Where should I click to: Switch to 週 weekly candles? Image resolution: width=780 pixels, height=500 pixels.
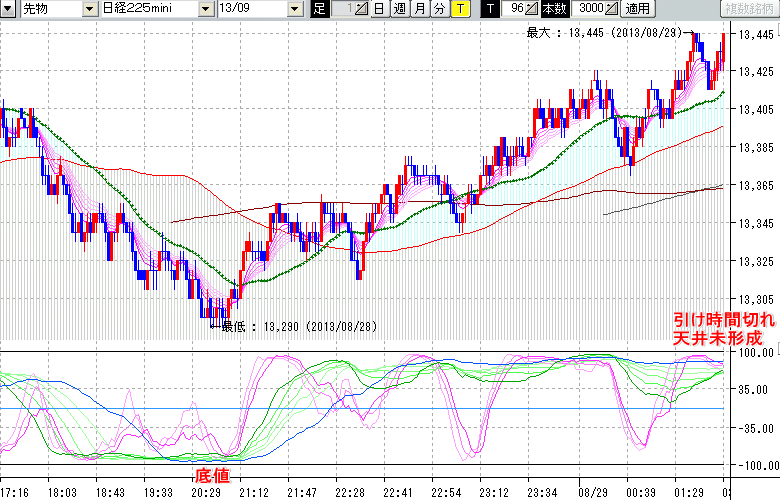pyautogui.click(x=398, y=9)
